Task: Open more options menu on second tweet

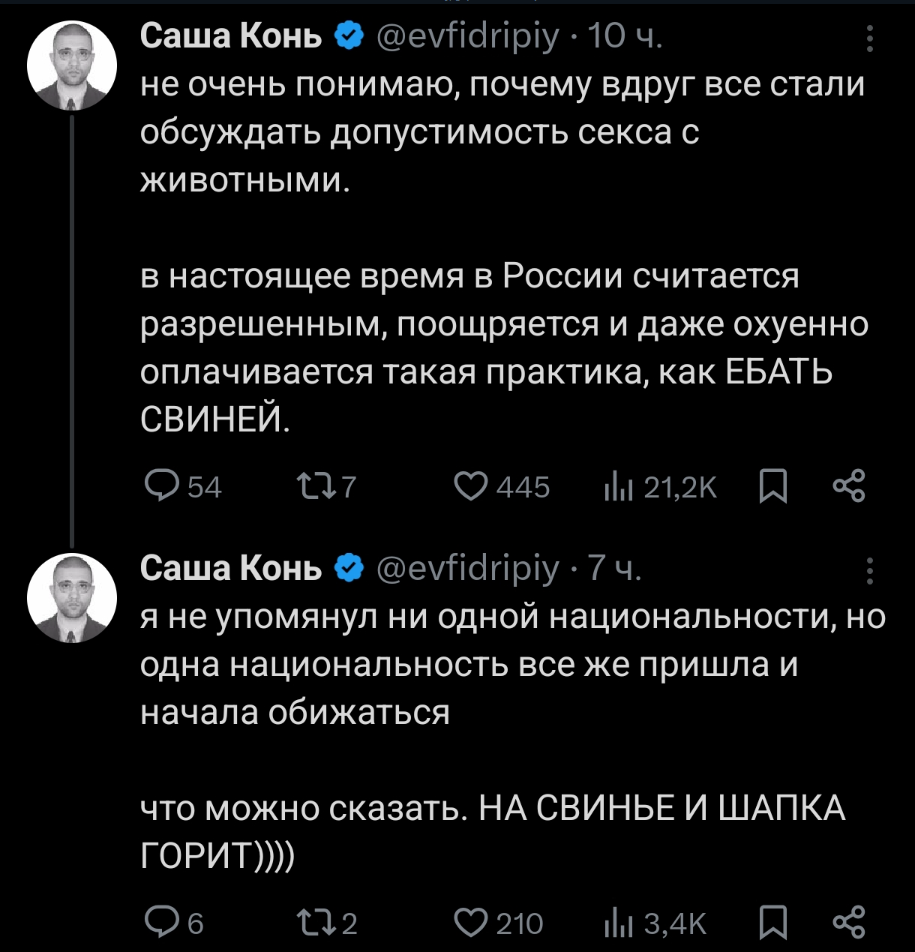Action: click(x=869, y=569)
